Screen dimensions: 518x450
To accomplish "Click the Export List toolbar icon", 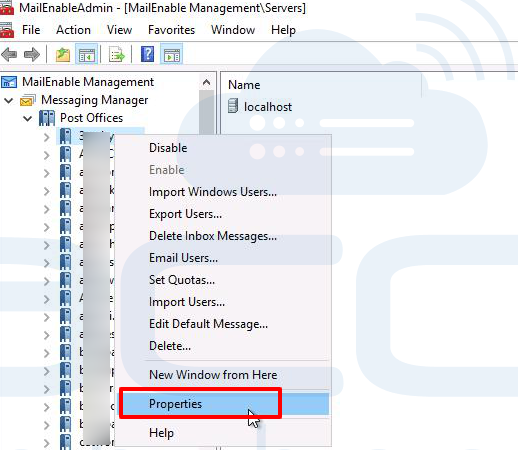I will coord(117,54).
